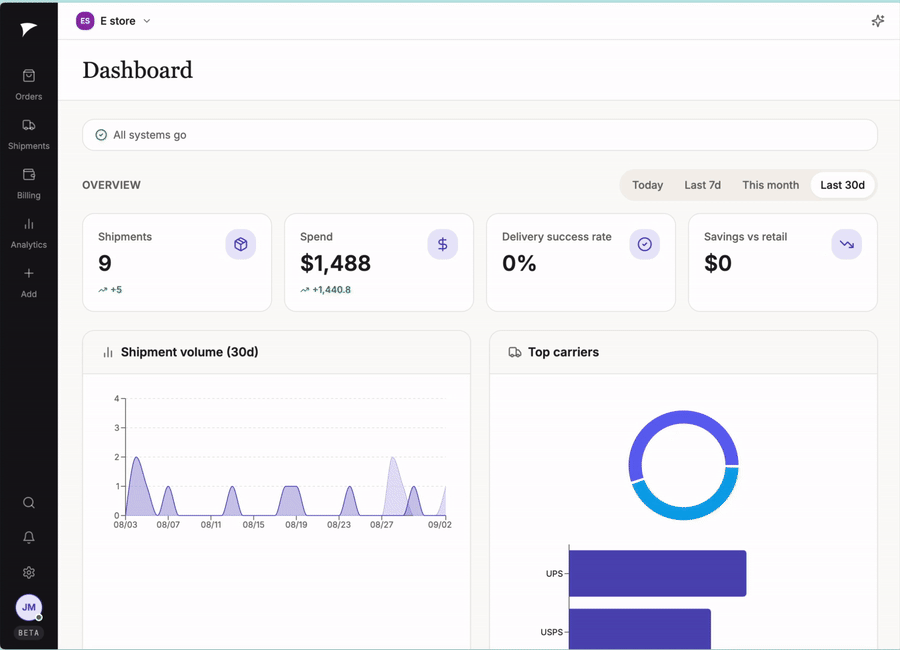Screen dimensions: 900x650
Task: Click the dollar icon on the Spend card
Action: pos(443,244)
